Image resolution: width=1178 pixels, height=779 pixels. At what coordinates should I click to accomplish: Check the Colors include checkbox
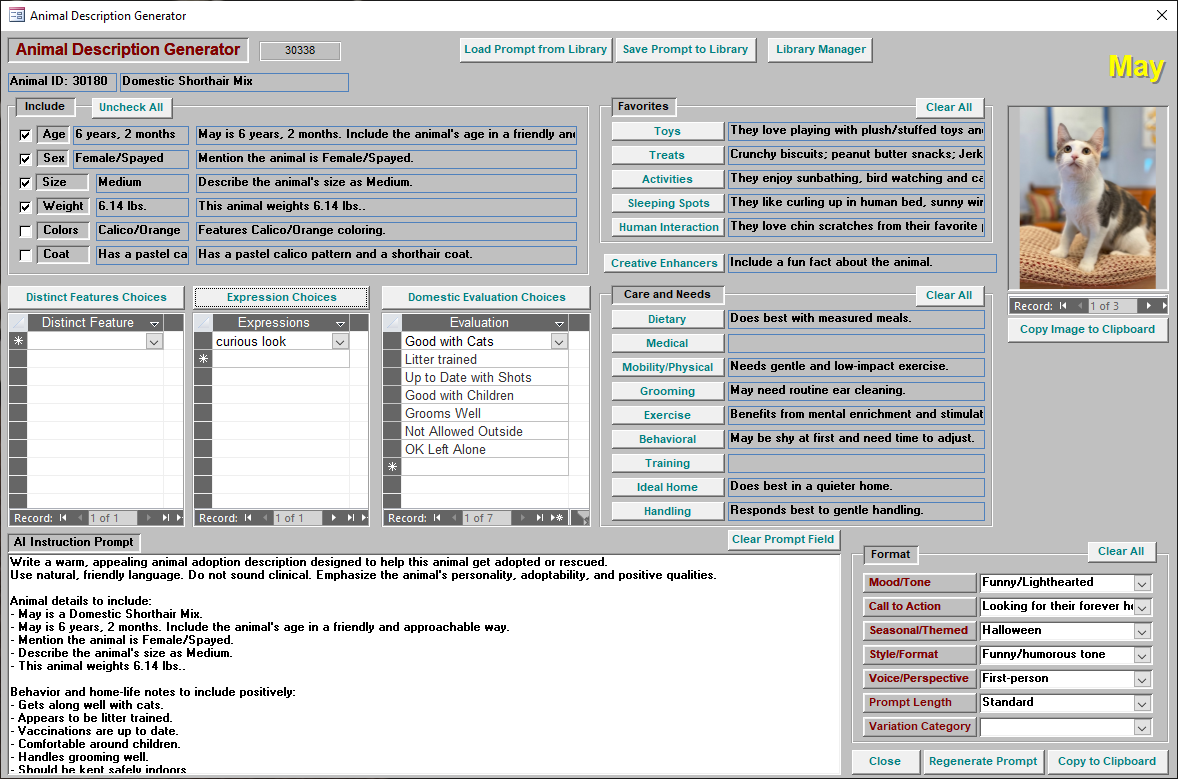pyautogui.click(x=26, y=231)
